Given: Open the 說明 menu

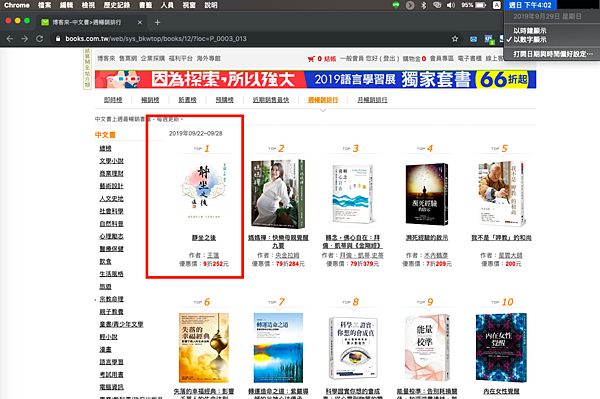Looking at the screenshot, I should click(211, 5).
